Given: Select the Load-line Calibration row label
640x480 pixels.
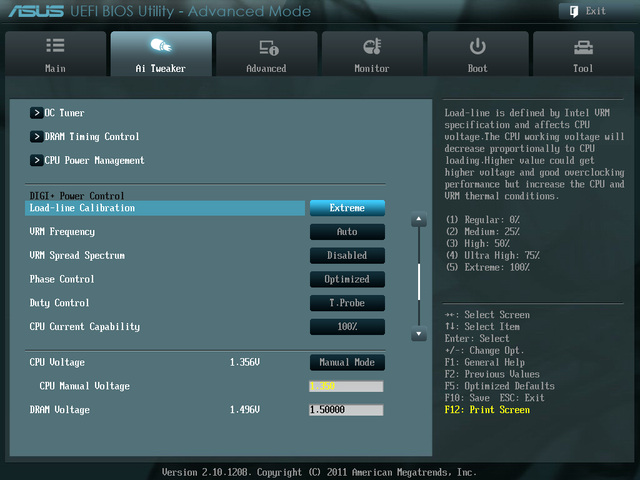Looking at the screenshot, I should pos(82,208).
